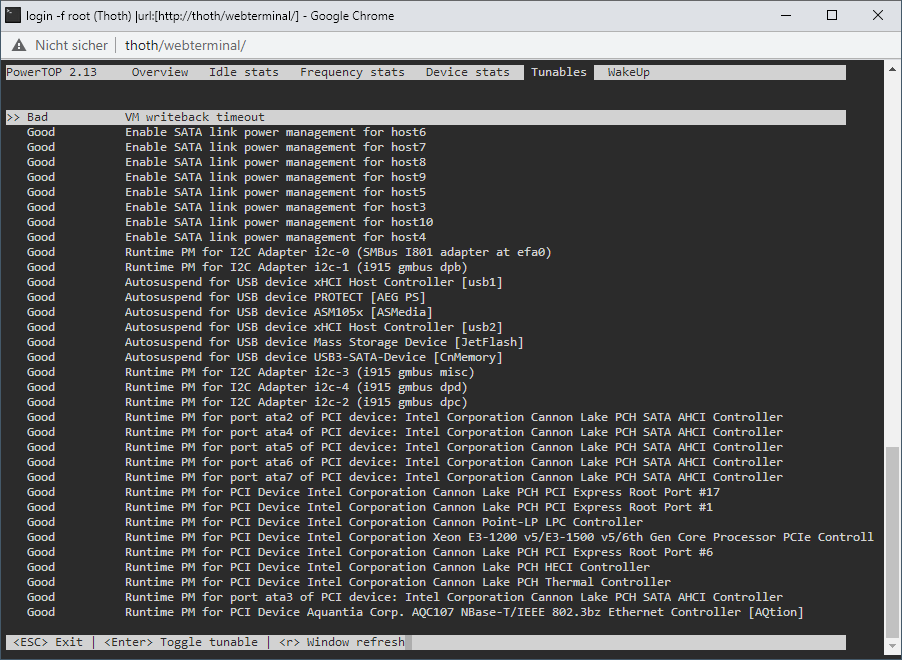The height and width of the screenshot is (660, 902).
Task: Switch to the Overview tab
Action: tap(160, 72)
